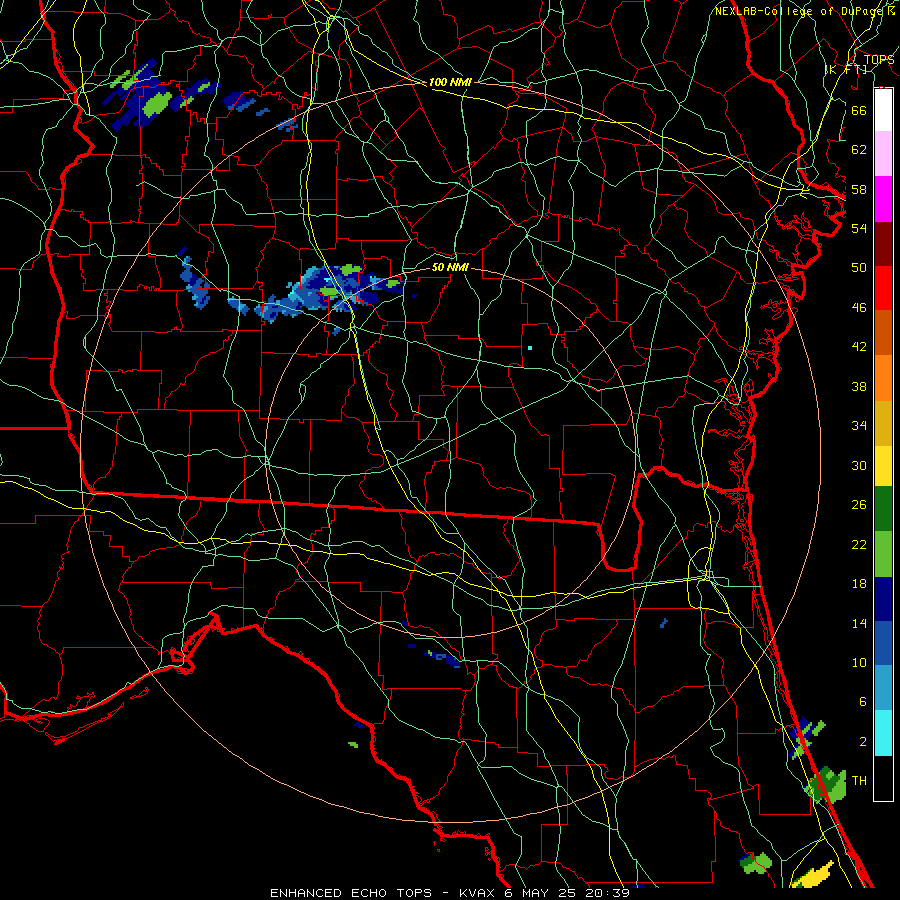Click the isolated cyan echo pixel inside the 50 NMI ring

(530, 348)
